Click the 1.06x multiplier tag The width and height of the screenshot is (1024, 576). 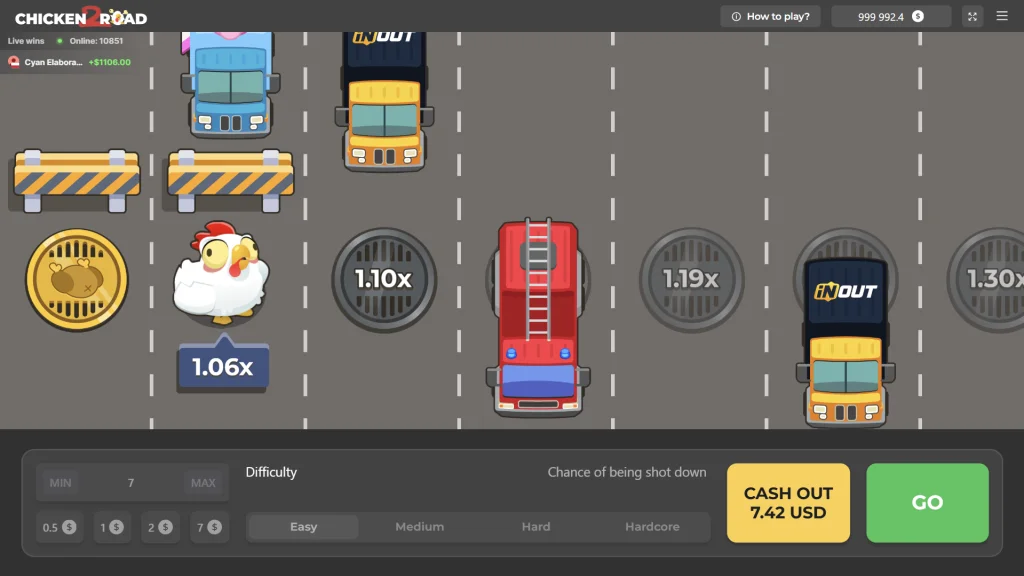click(x=223, y=364)
